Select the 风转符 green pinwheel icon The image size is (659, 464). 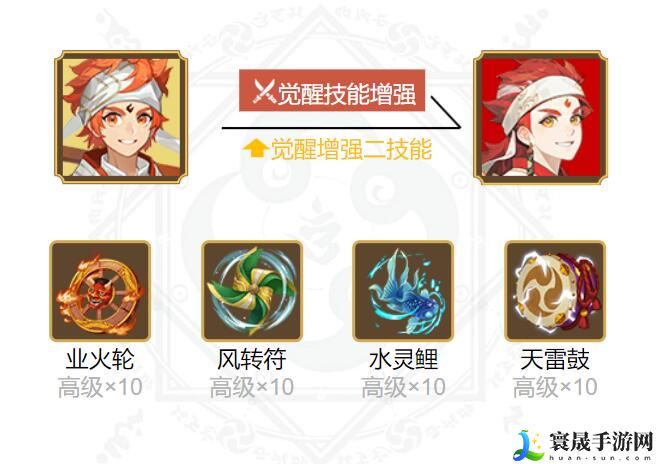click(252, 291)
